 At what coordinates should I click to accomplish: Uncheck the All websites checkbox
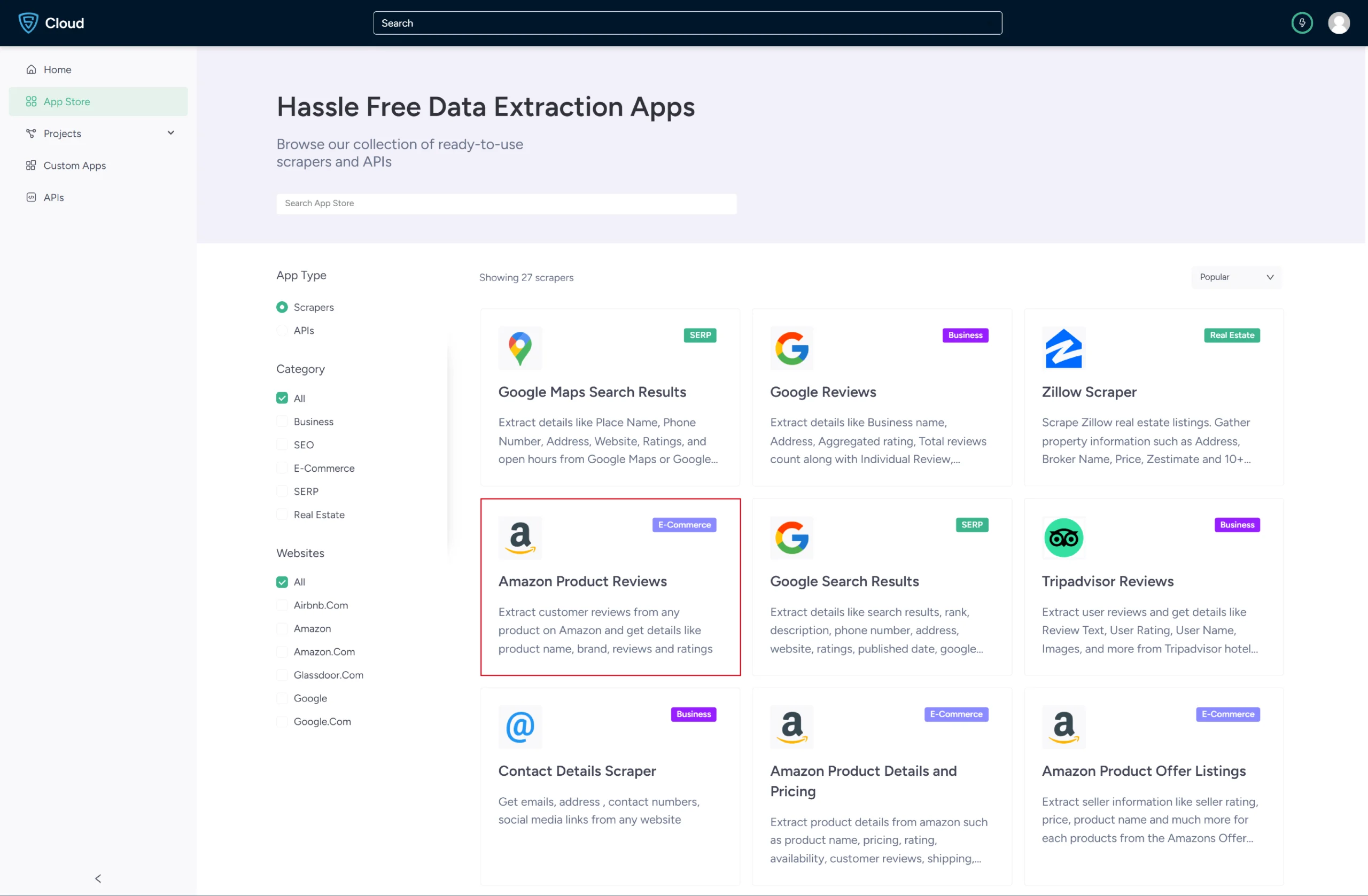(x=282, y=582)
